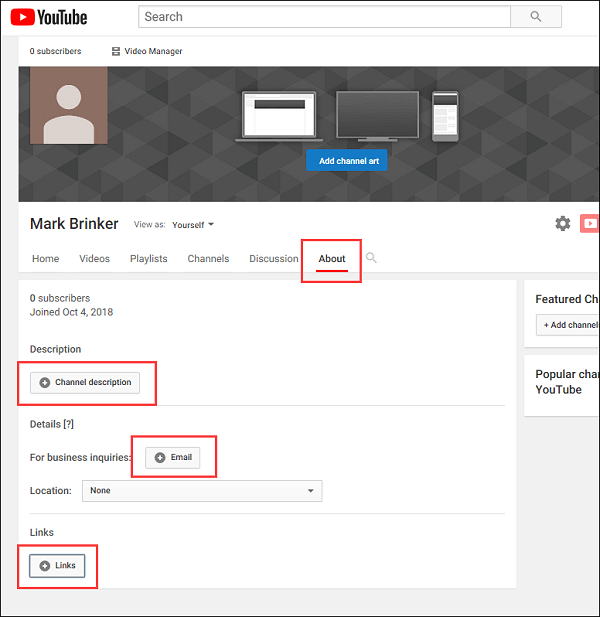This screenshot has height=617, width=600.
Task: Click the Add channels button
Action: (x=568, y=325)
